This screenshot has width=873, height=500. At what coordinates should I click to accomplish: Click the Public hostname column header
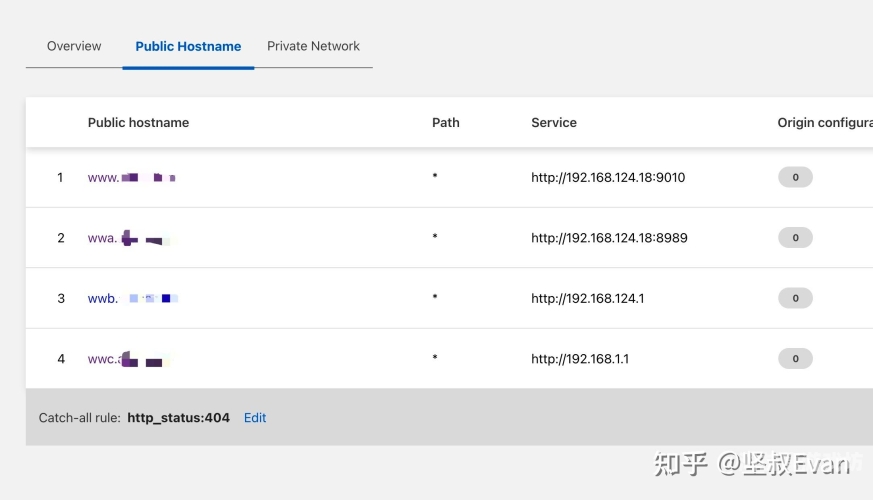point(138,123)
